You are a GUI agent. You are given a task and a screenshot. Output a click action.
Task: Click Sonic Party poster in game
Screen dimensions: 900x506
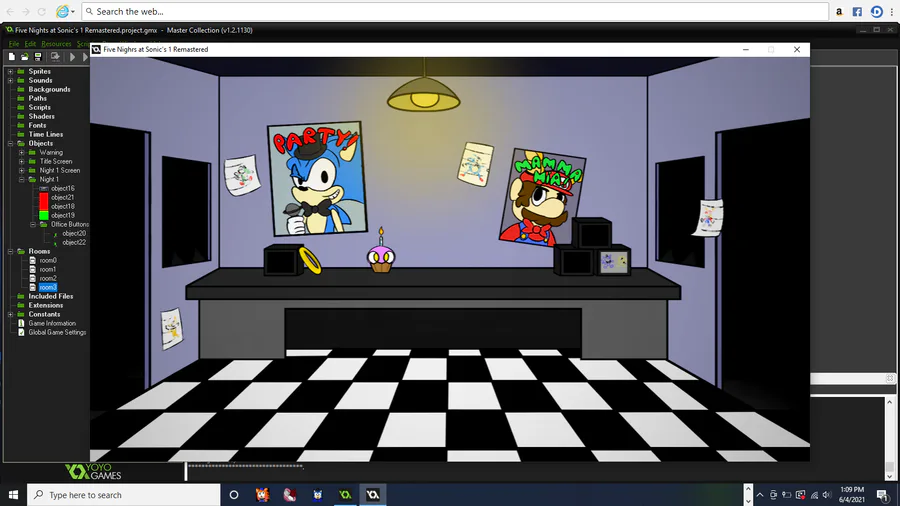point(317,178)
